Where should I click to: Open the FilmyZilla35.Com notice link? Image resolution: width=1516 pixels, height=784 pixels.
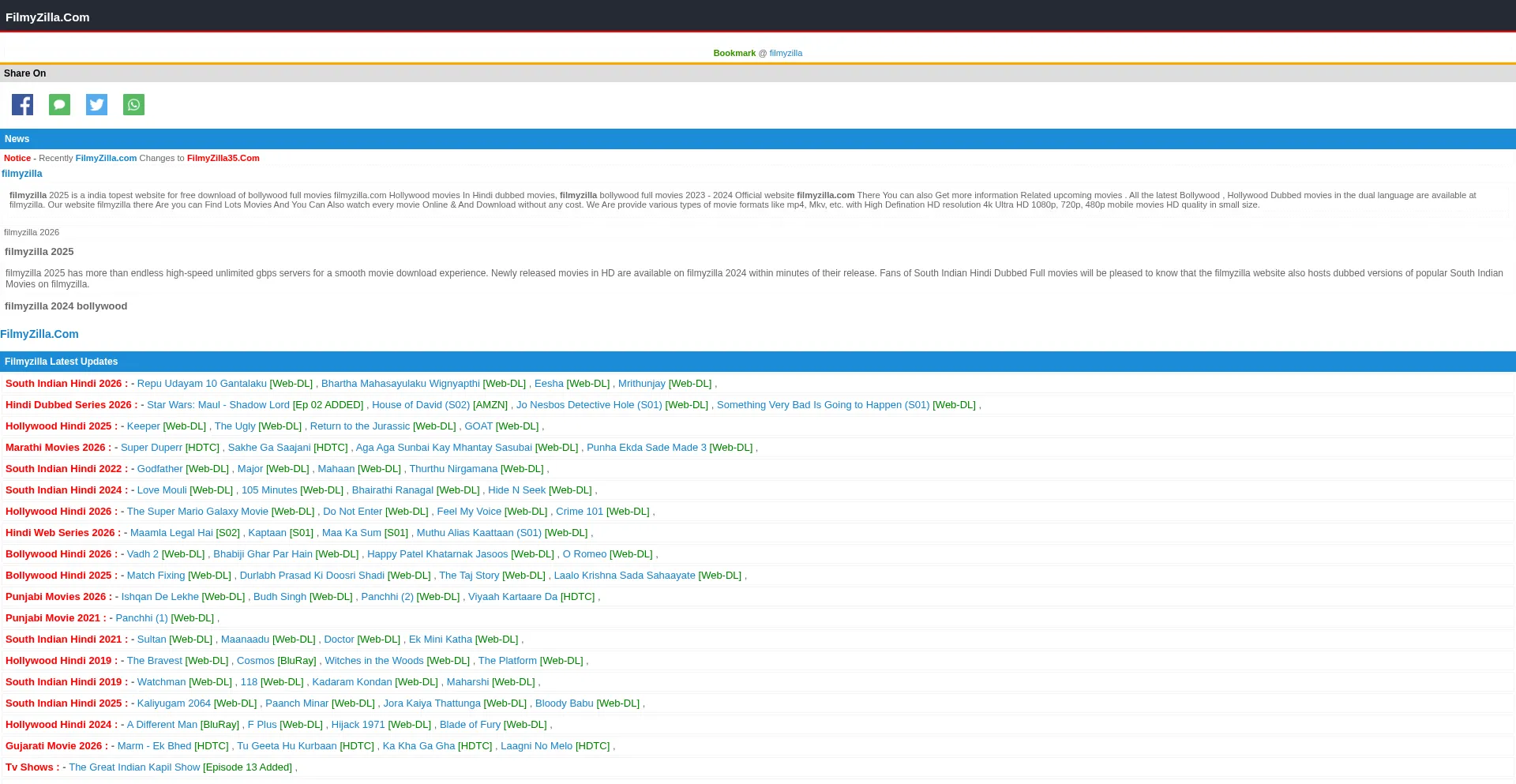[223, 158]
